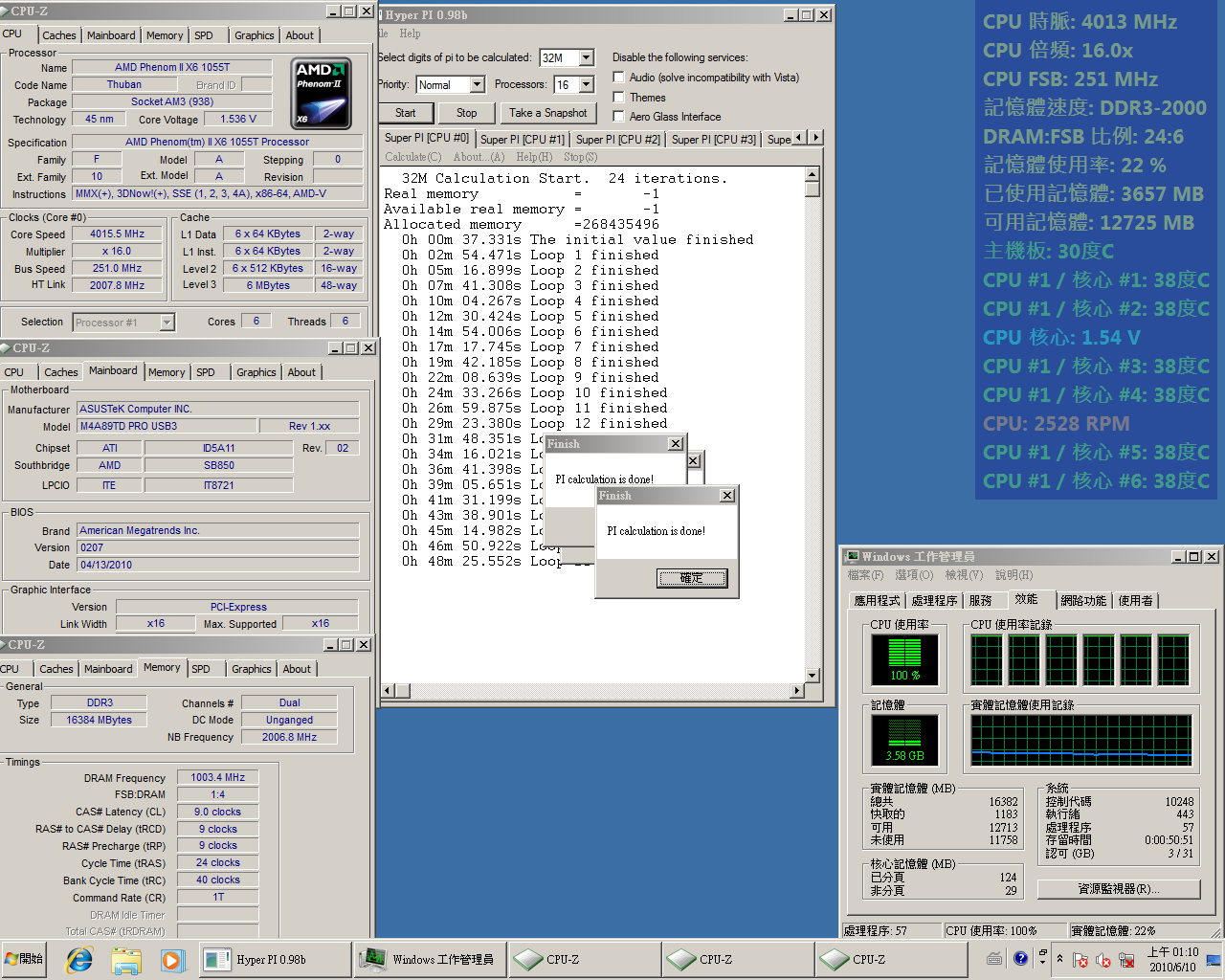Click Super PI output scroll up arrow
1225x980 pixels.
coord(812,174)
